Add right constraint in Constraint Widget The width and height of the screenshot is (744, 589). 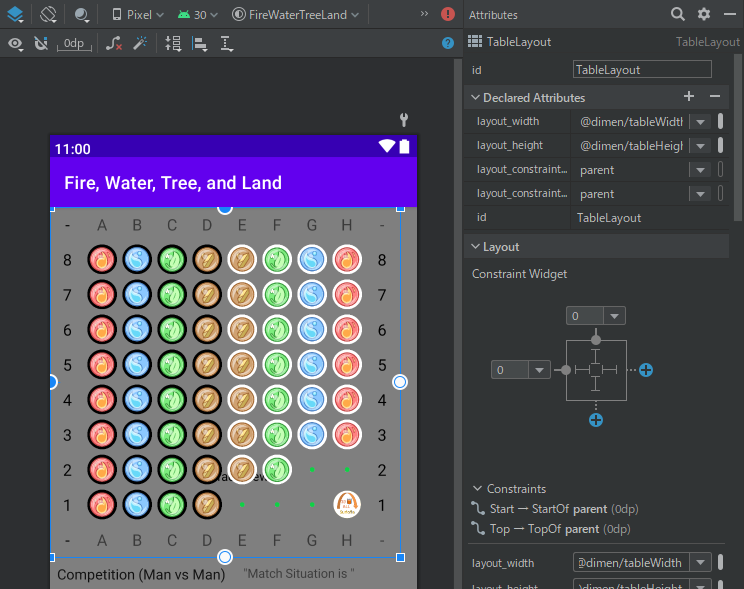point(646,370)
